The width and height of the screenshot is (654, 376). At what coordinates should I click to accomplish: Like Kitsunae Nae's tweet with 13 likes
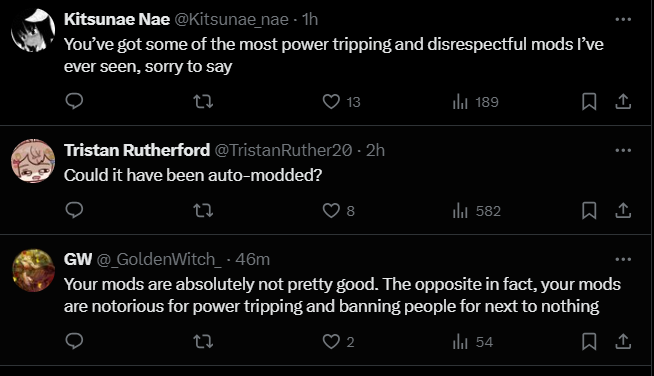point(341,102)
